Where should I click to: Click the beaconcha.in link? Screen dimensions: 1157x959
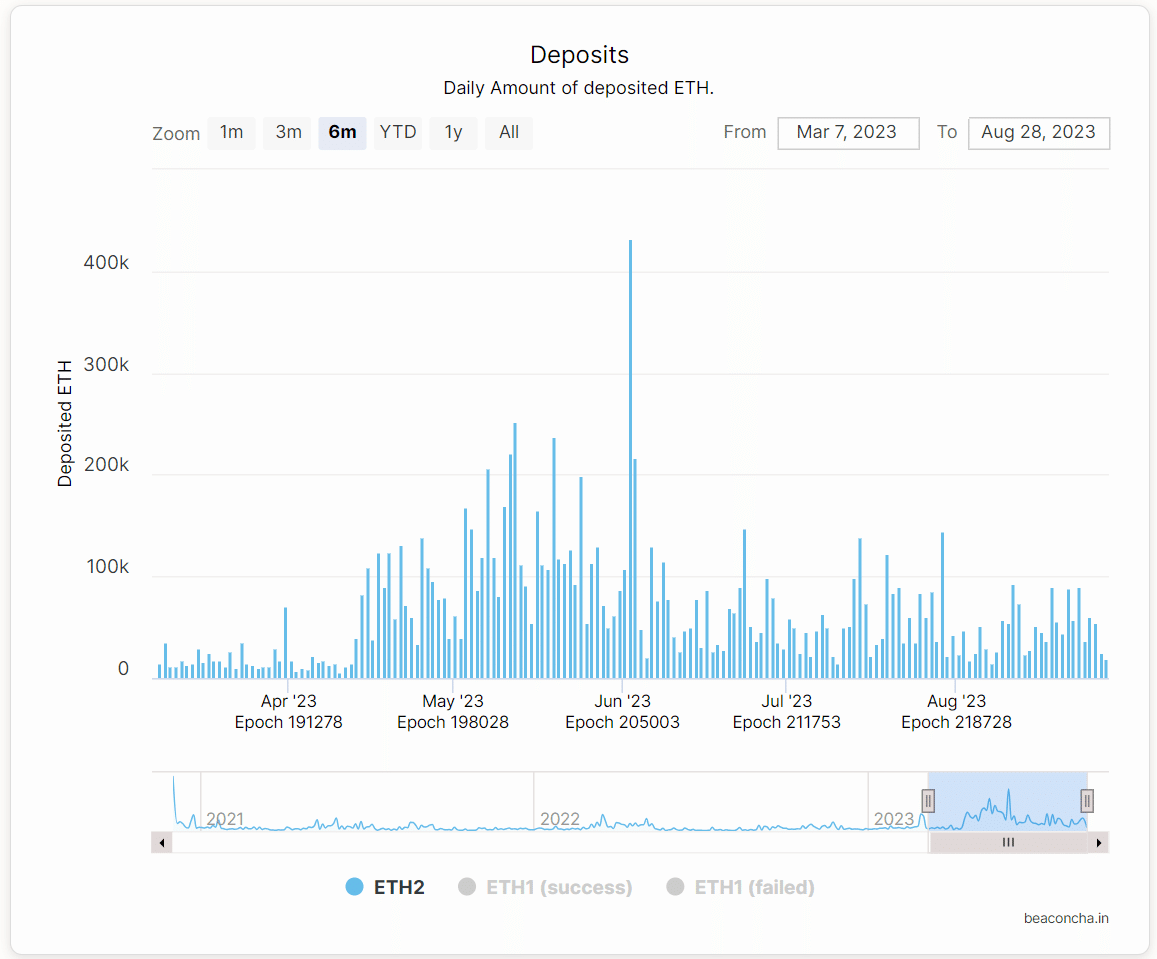pyautogui.click(x=1065, y=918)
